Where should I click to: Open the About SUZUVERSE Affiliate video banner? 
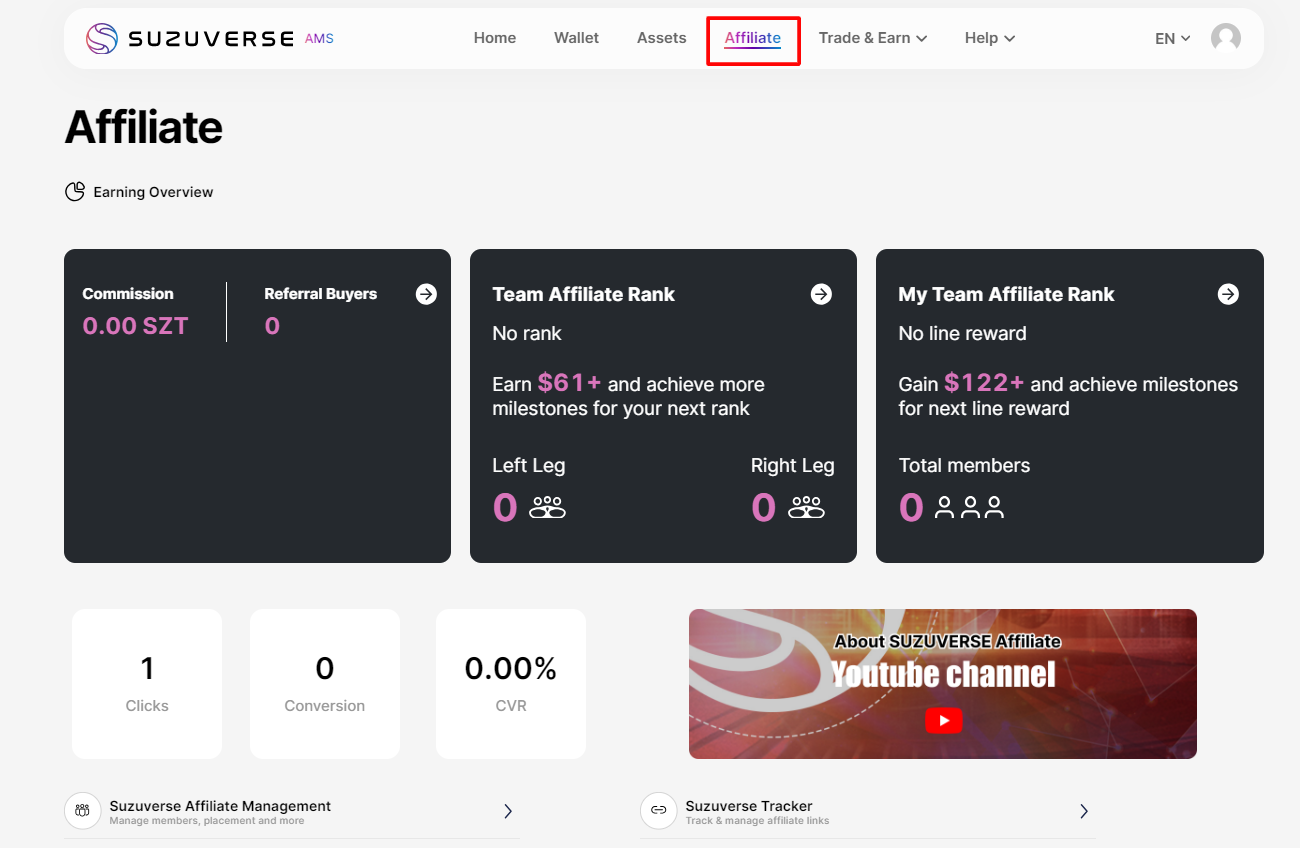(942, 684)
